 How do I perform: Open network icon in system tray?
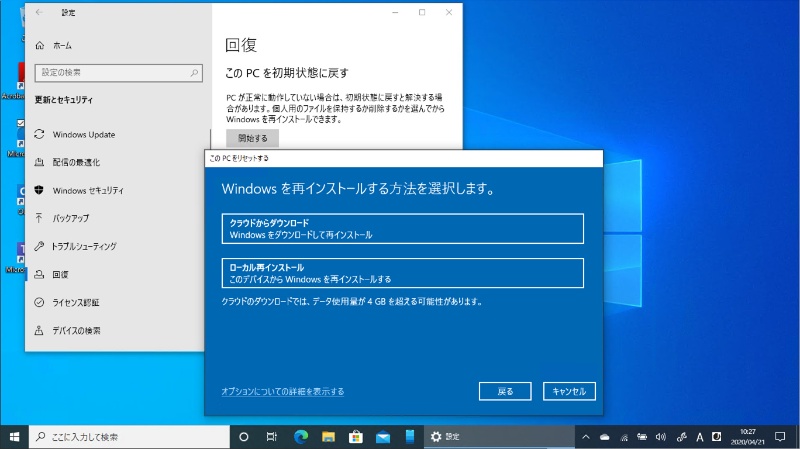click(623, 437)
